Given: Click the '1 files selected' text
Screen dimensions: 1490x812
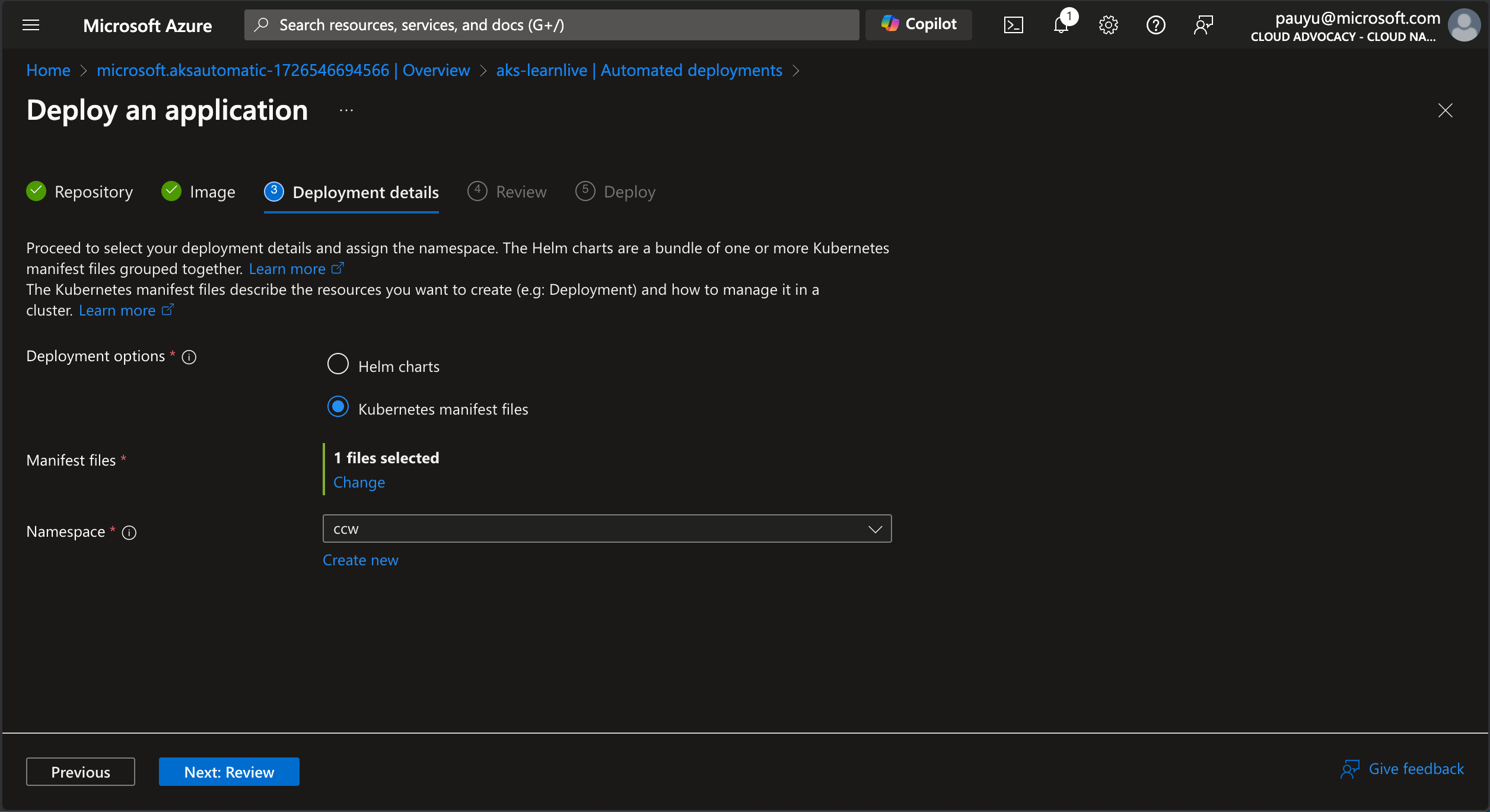Looking at the screenshot, I should point(386,458).
